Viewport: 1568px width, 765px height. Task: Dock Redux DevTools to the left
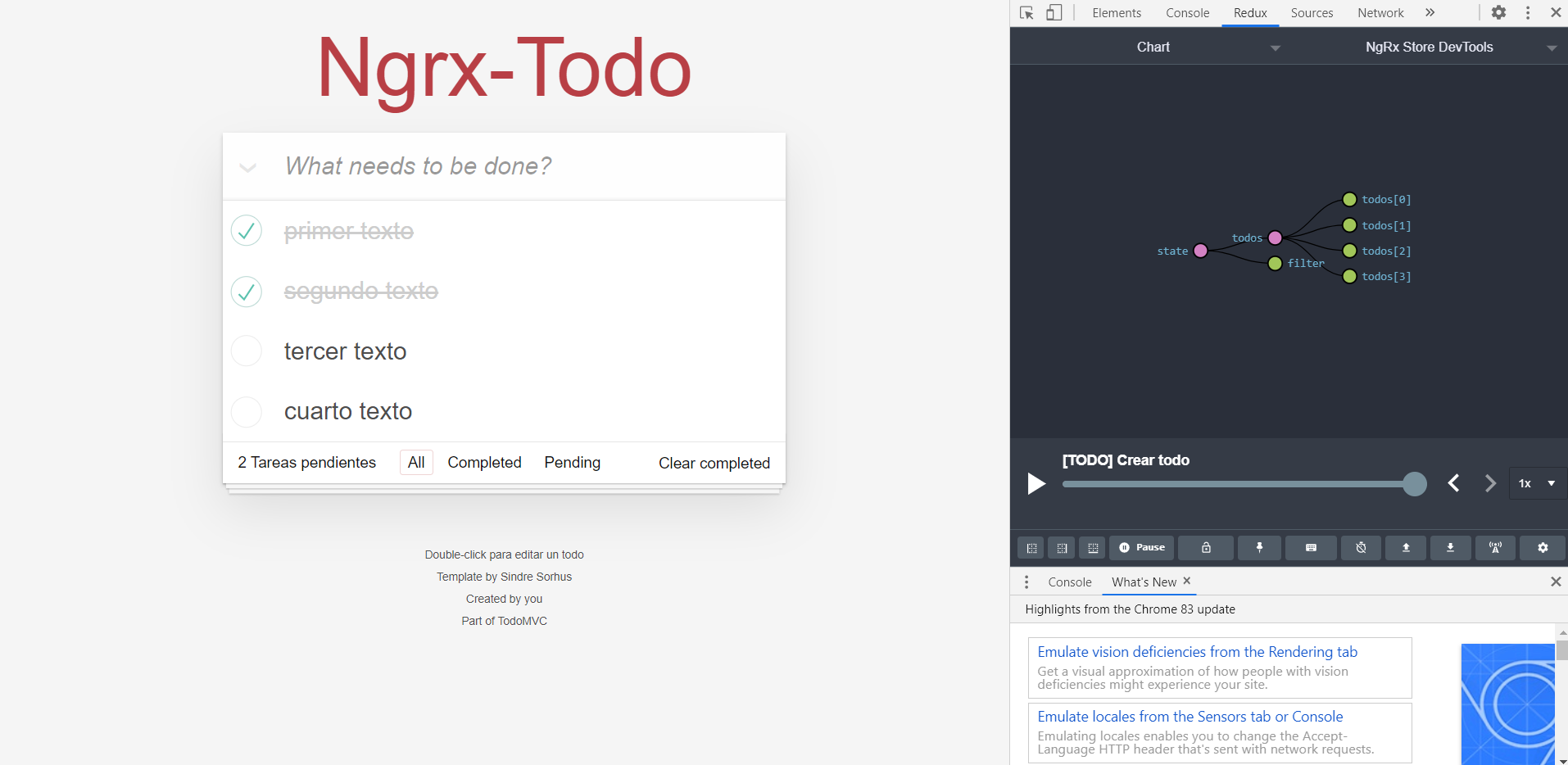(x=1031, y=548)
